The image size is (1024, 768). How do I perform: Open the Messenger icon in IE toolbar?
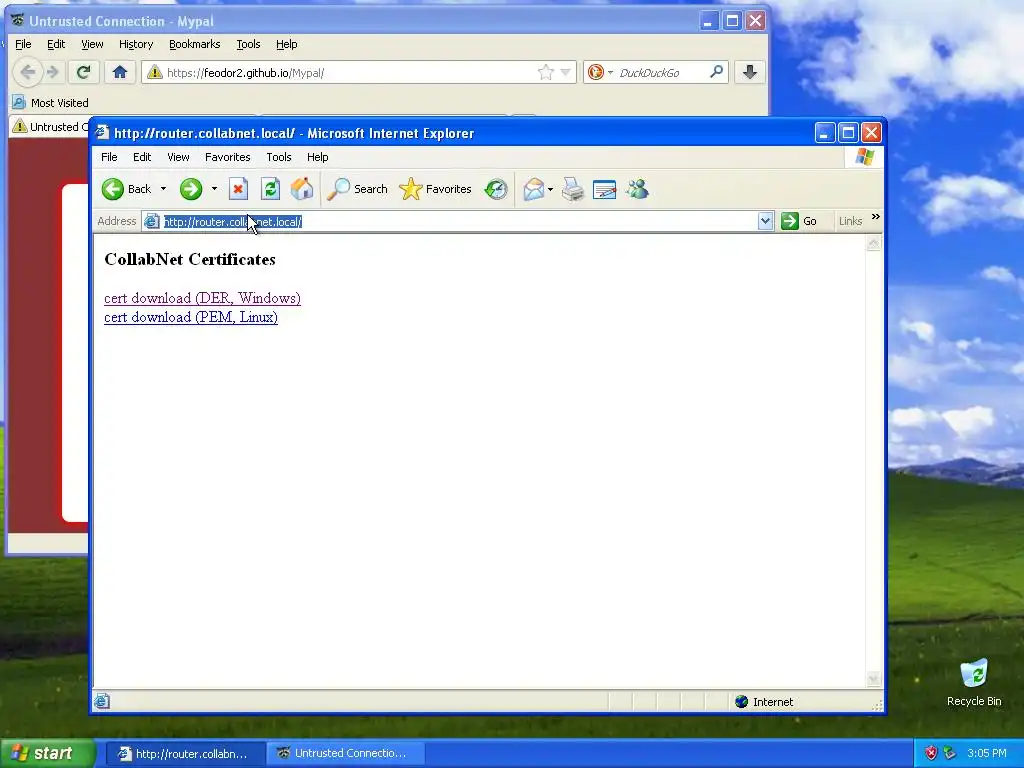click(637, 189)
